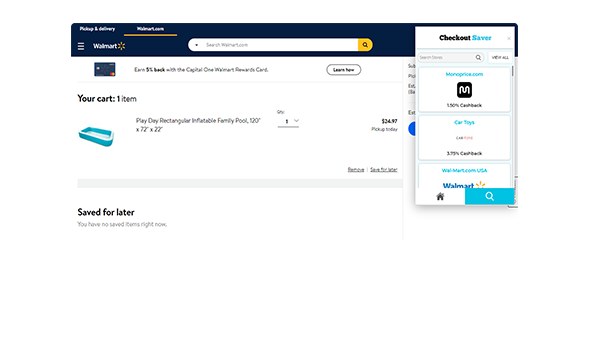This screenshot has width=590, height=360.
Task: Switch to Pickup & delivery tab
Action: point(97,29)
